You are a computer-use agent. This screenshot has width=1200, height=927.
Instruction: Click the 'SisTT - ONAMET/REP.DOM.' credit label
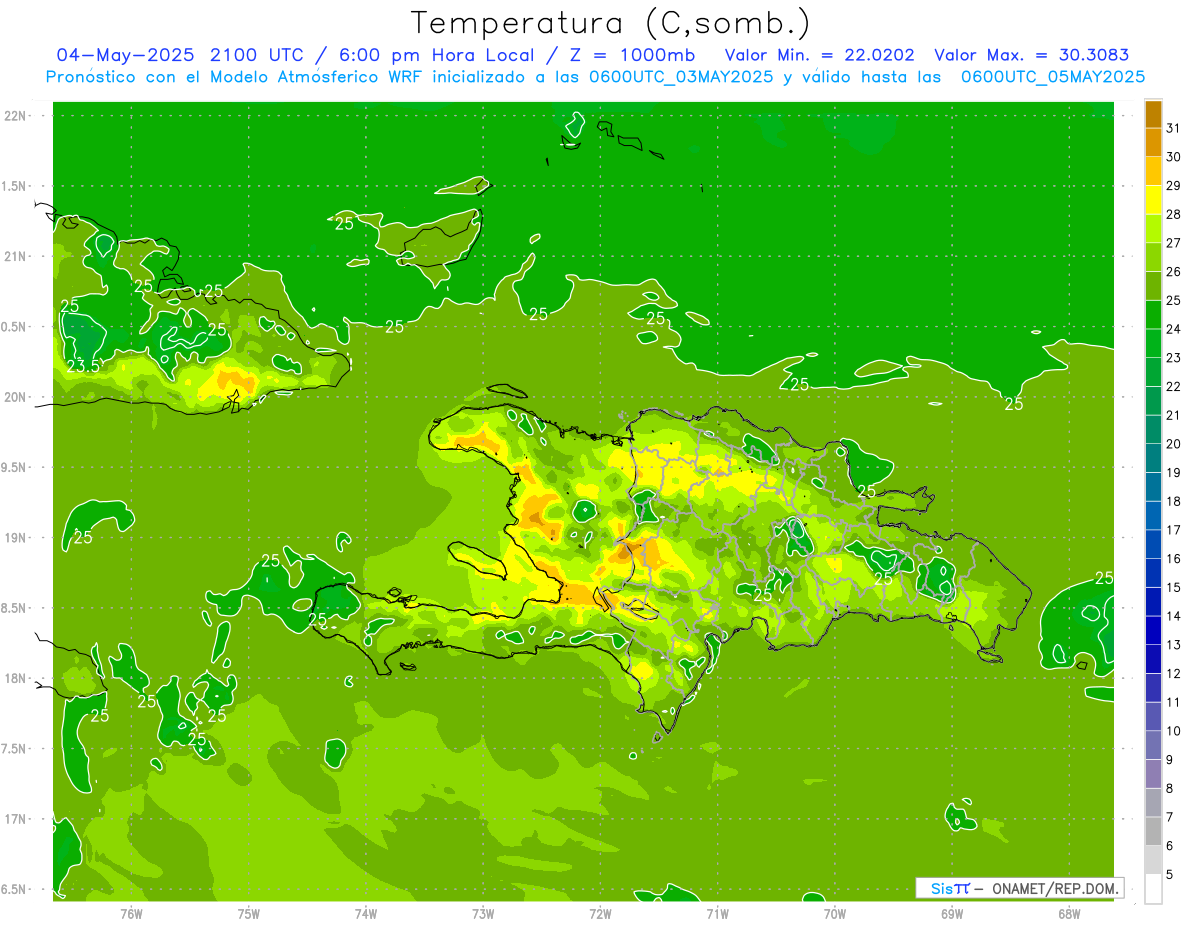click(x=1020, y=888)
